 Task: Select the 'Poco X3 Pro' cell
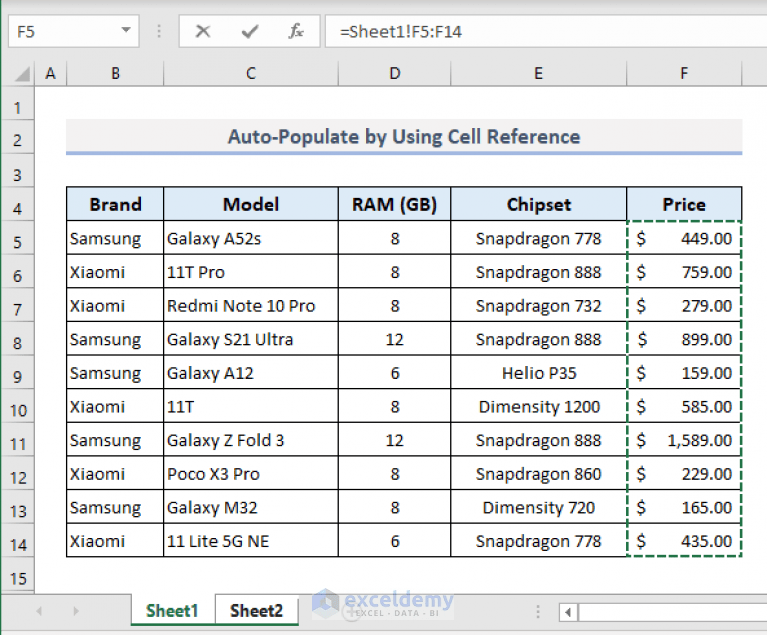(251, 474)
